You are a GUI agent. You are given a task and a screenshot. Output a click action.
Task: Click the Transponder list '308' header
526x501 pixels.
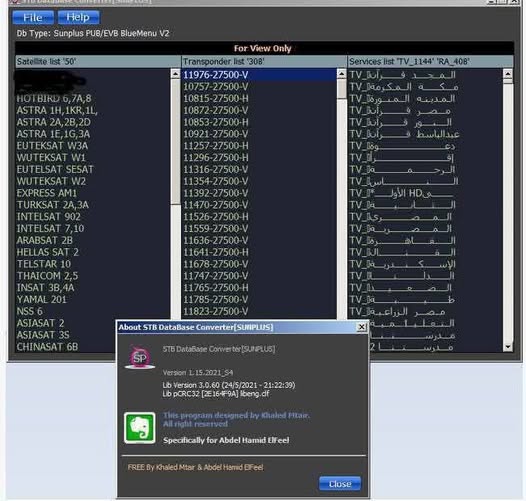pyautogui.click(x=264, y=61)
